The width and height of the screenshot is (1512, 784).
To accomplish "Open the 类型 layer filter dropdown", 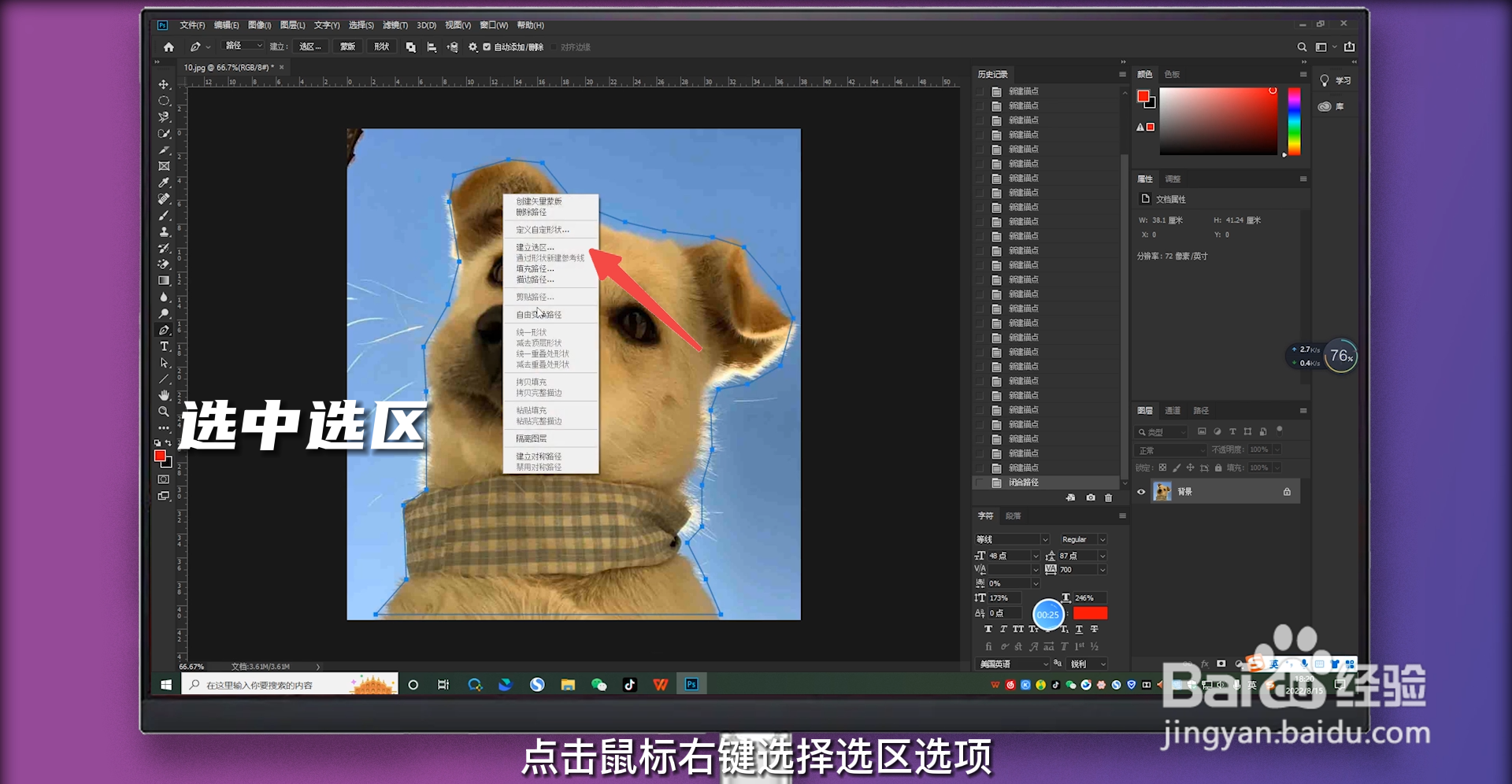I will 1162,432.
